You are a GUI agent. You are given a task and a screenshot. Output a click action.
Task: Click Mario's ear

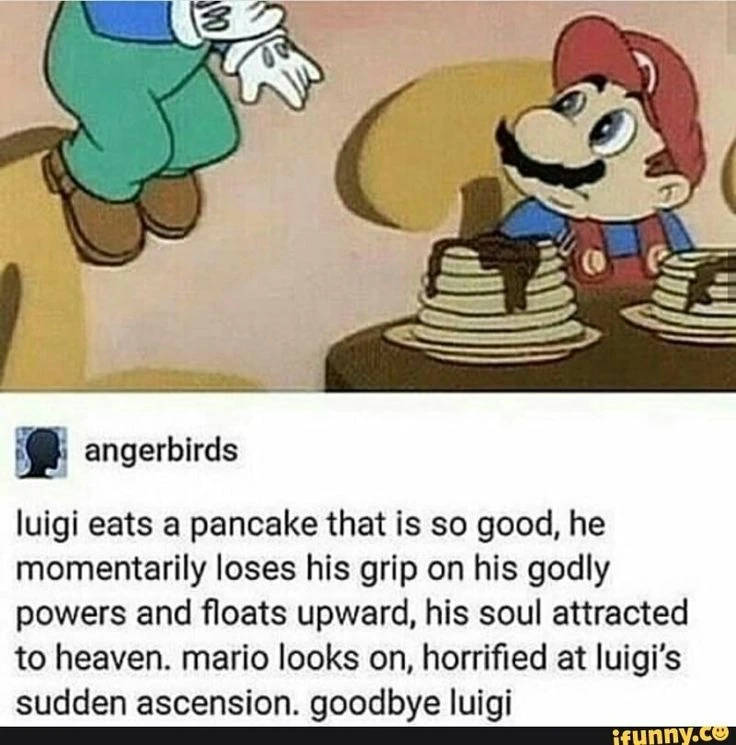point(664,182)
